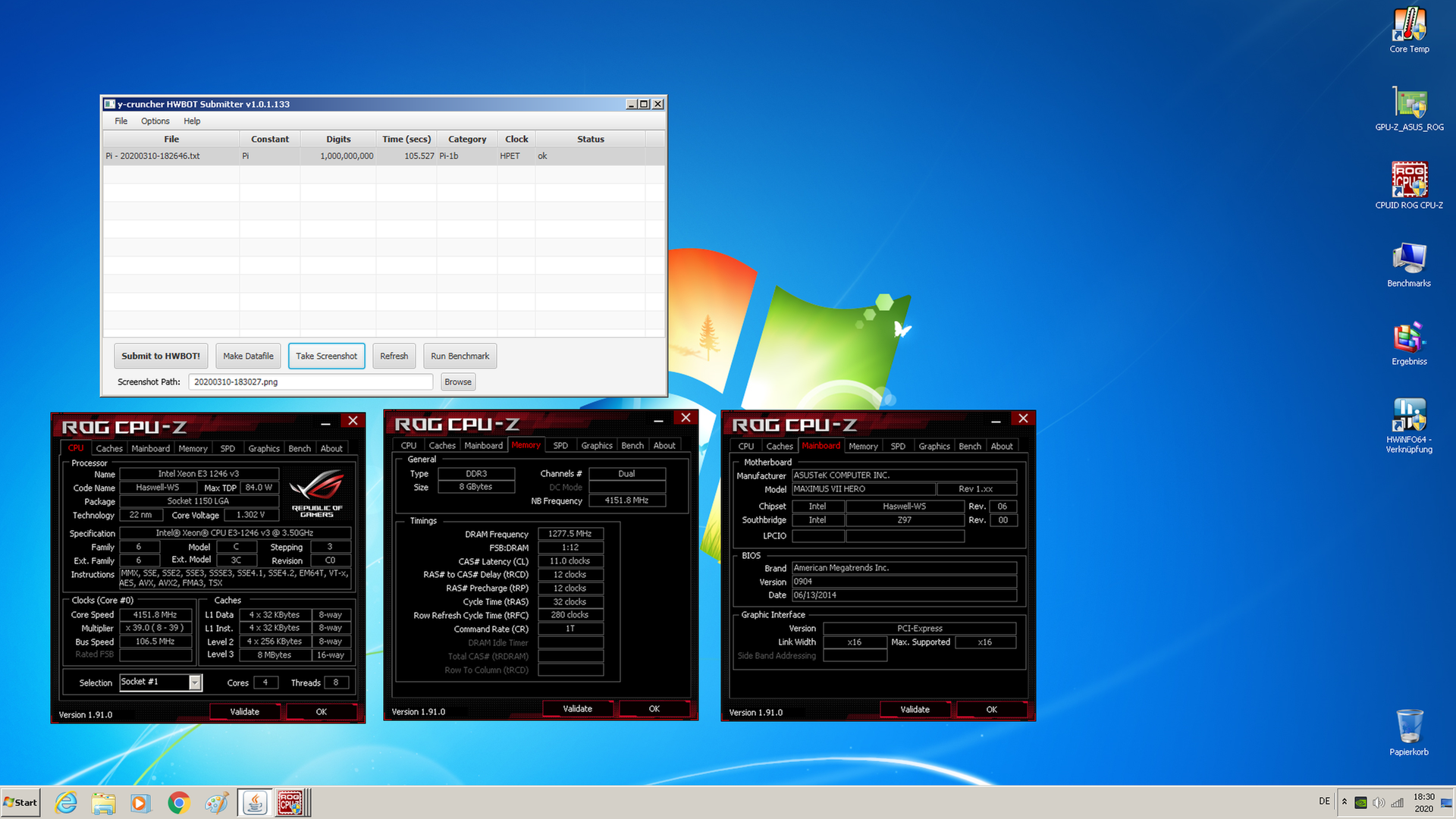This screenshot has width=1456, height=819.
Task: Open CPUID ROG CPU-Z desktop icon
Action: tap(1409, 187)
